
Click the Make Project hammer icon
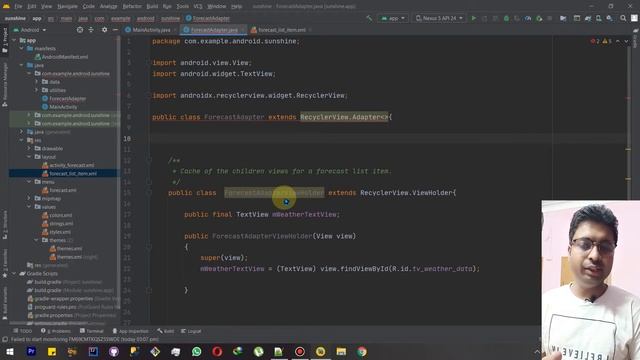click(x=369, y=18)
